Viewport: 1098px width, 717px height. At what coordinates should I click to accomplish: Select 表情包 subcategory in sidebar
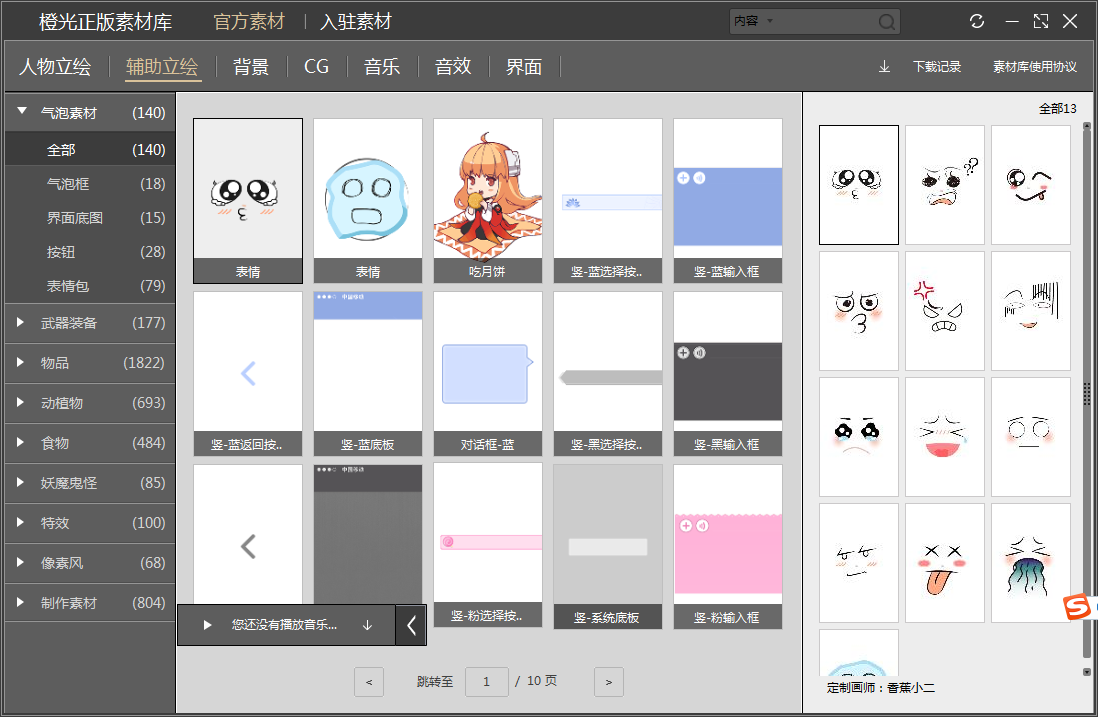68,286
